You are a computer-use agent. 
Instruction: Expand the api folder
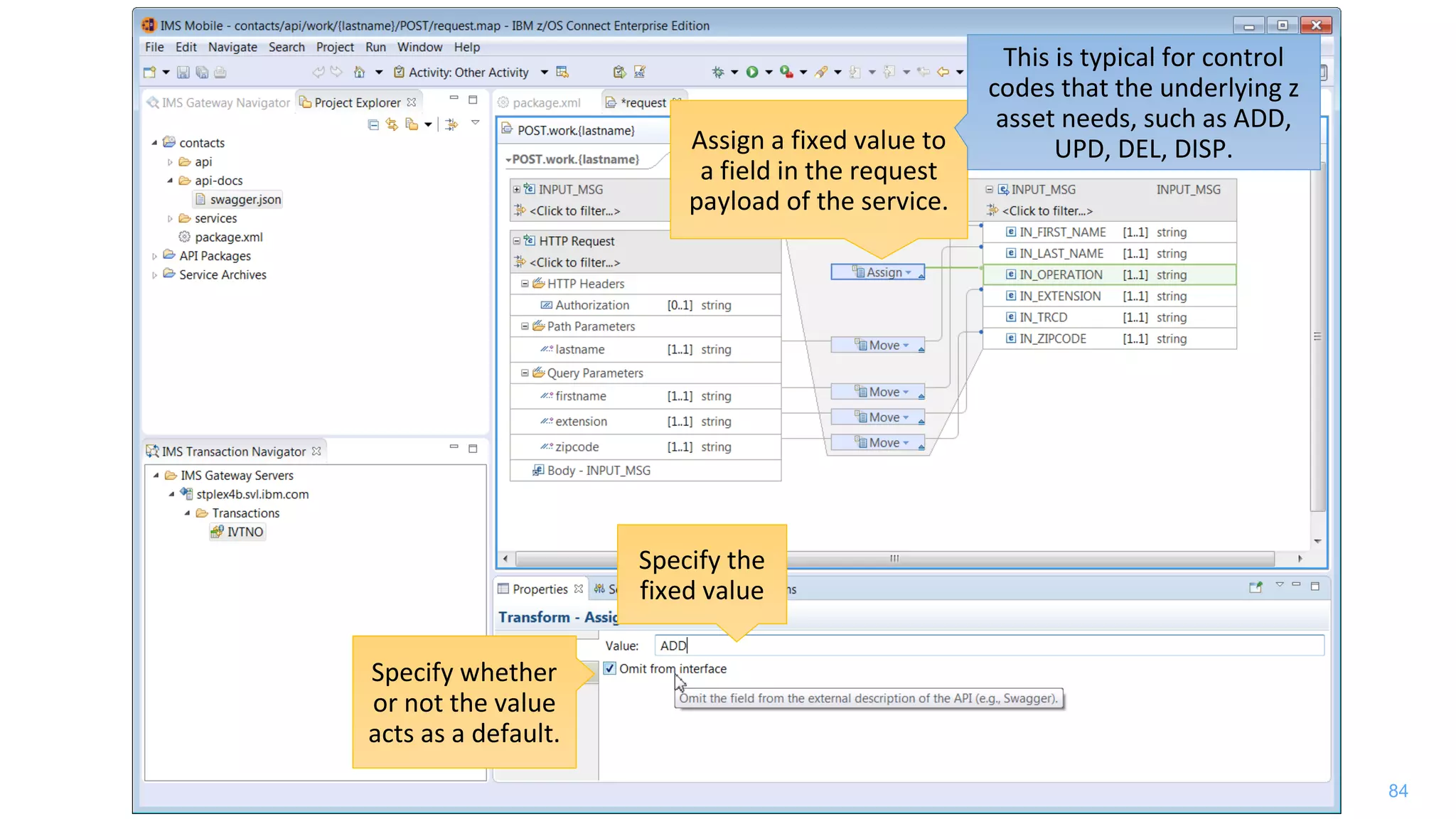170,162
